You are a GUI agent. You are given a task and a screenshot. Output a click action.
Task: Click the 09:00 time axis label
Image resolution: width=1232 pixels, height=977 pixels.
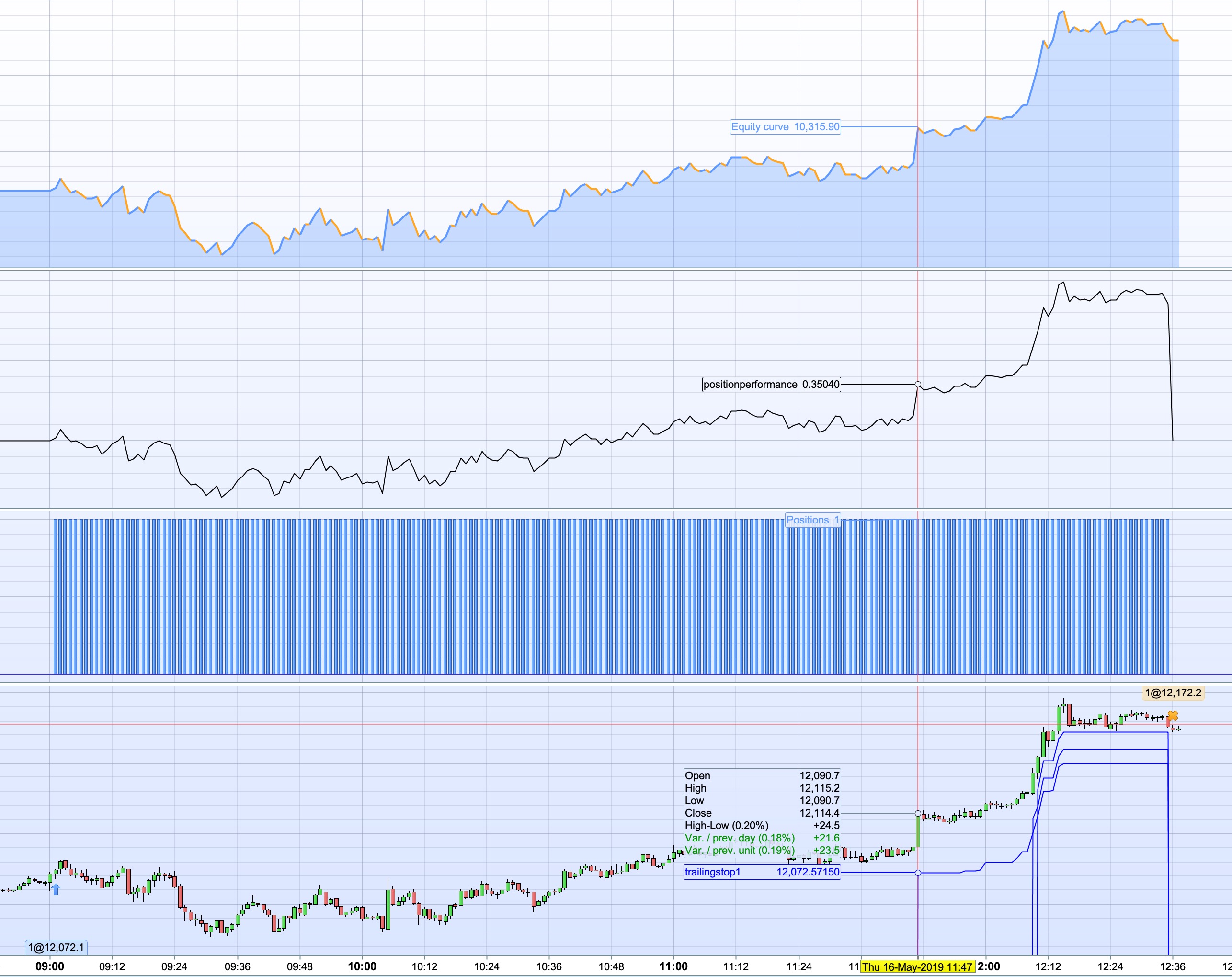click(x=50, y=967)
